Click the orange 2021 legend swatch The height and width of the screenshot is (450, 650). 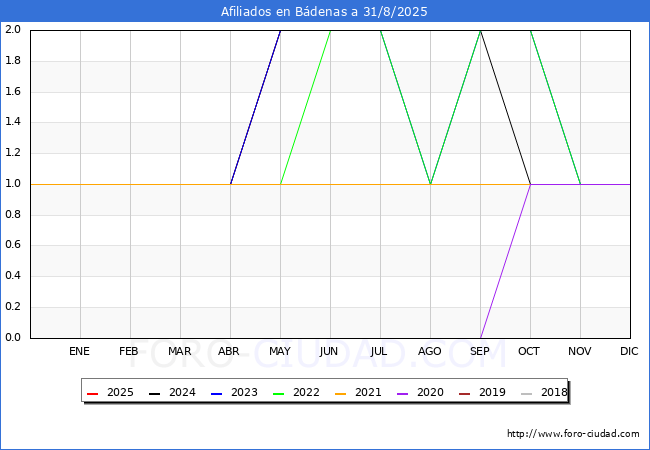[x=340, y=394]
